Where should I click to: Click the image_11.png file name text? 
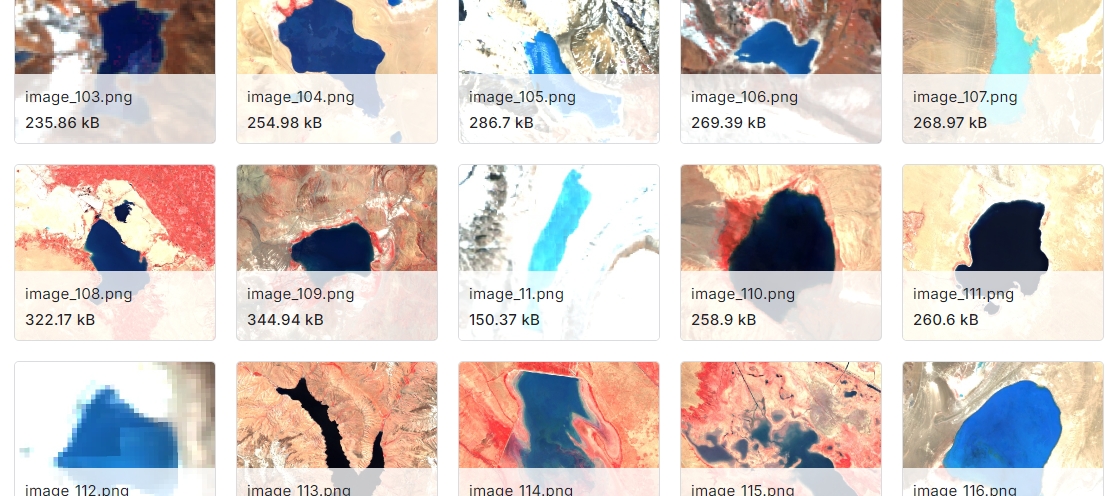[516, 294]
